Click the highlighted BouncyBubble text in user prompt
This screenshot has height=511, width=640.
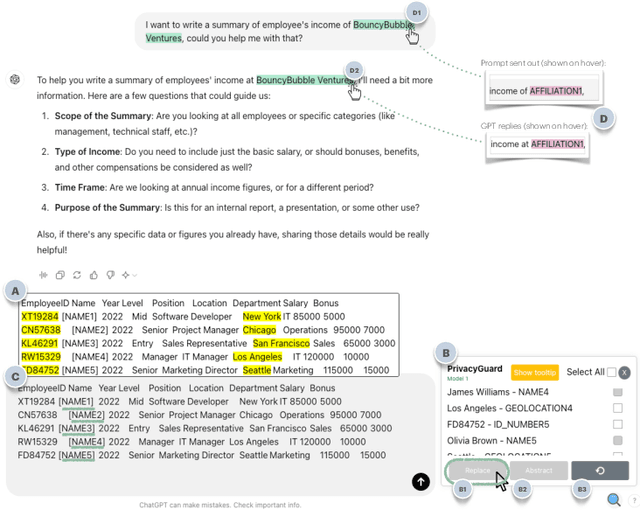click(383, 25)
